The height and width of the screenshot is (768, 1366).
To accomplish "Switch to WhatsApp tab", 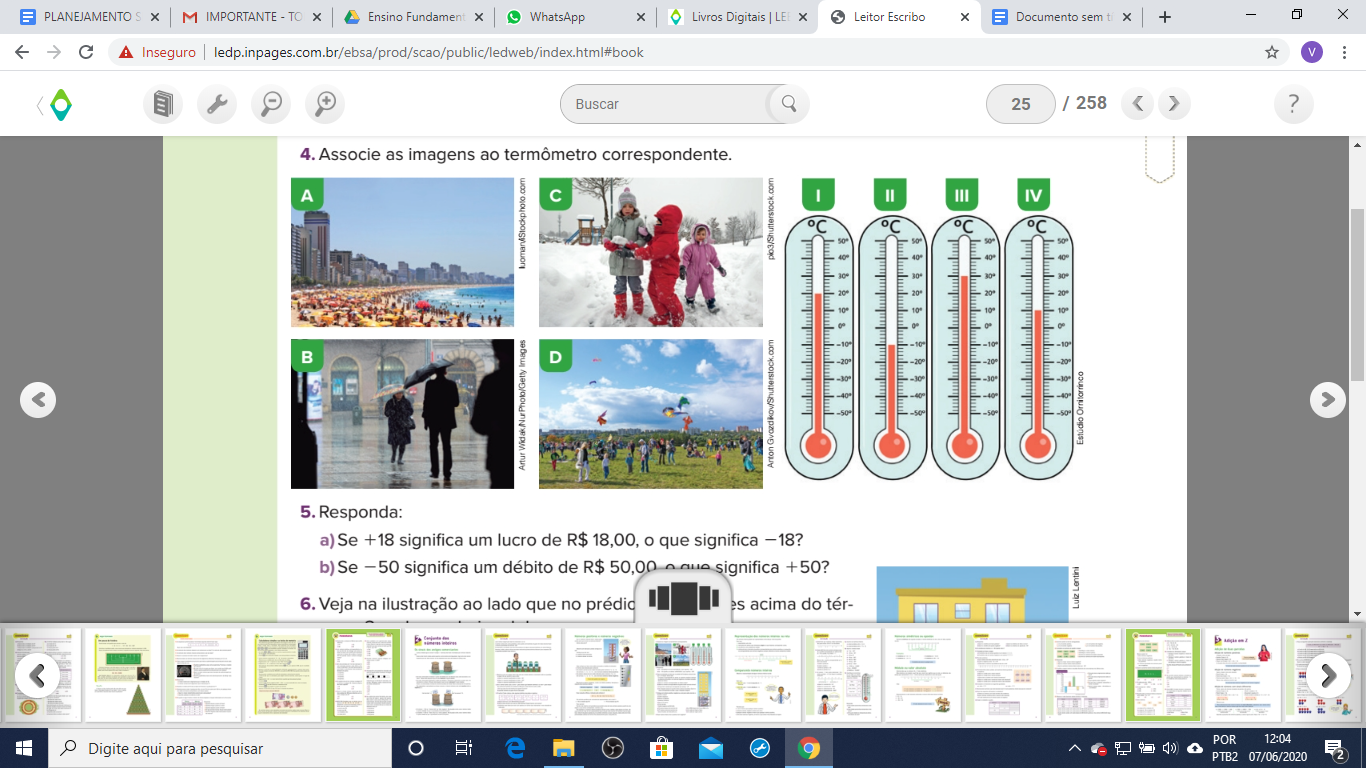I will point(574,17).
